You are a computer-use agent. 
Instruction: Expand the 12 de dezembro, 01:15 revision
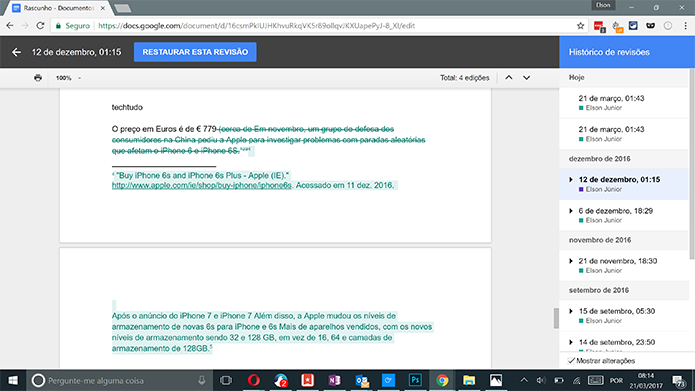tap(571, 180)
